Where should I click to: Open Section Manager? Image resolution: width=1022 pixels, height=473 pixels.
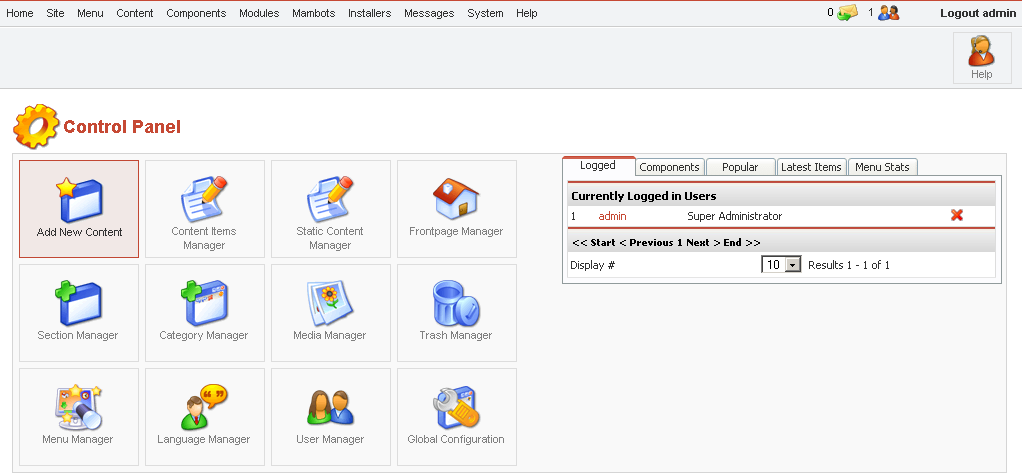coord(78,304)
